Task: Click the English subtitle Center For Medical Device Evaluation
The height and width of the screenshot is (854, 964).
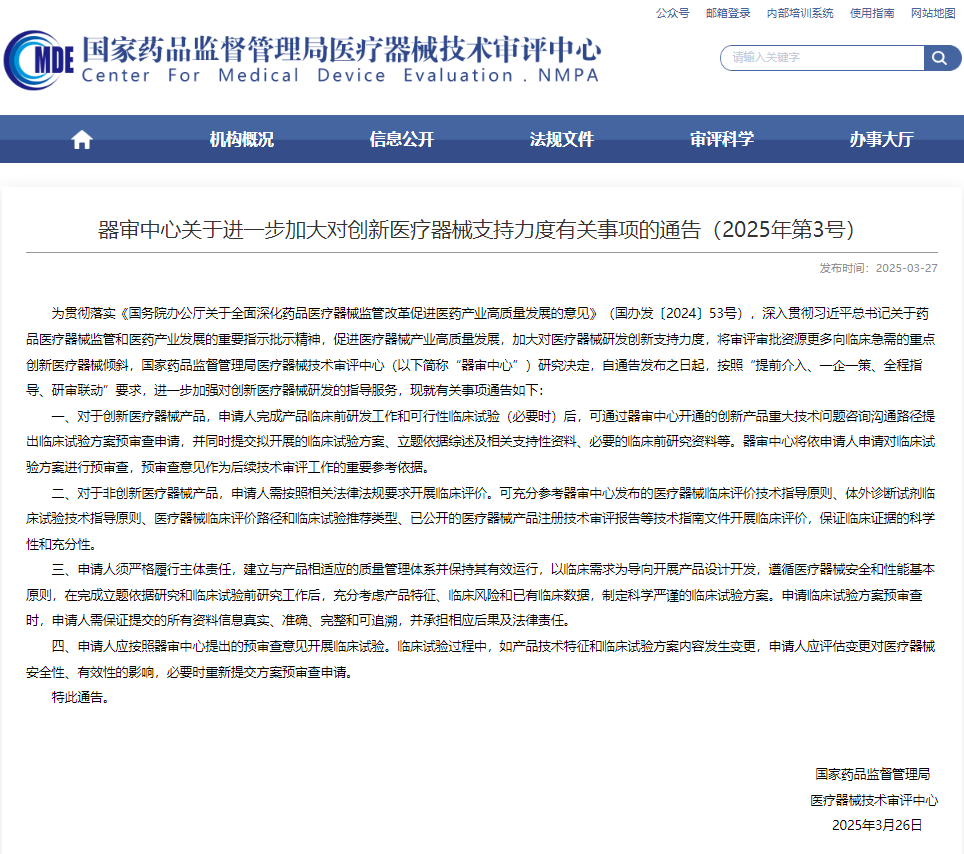Action: pyautogui.click(x=340, y=76)
